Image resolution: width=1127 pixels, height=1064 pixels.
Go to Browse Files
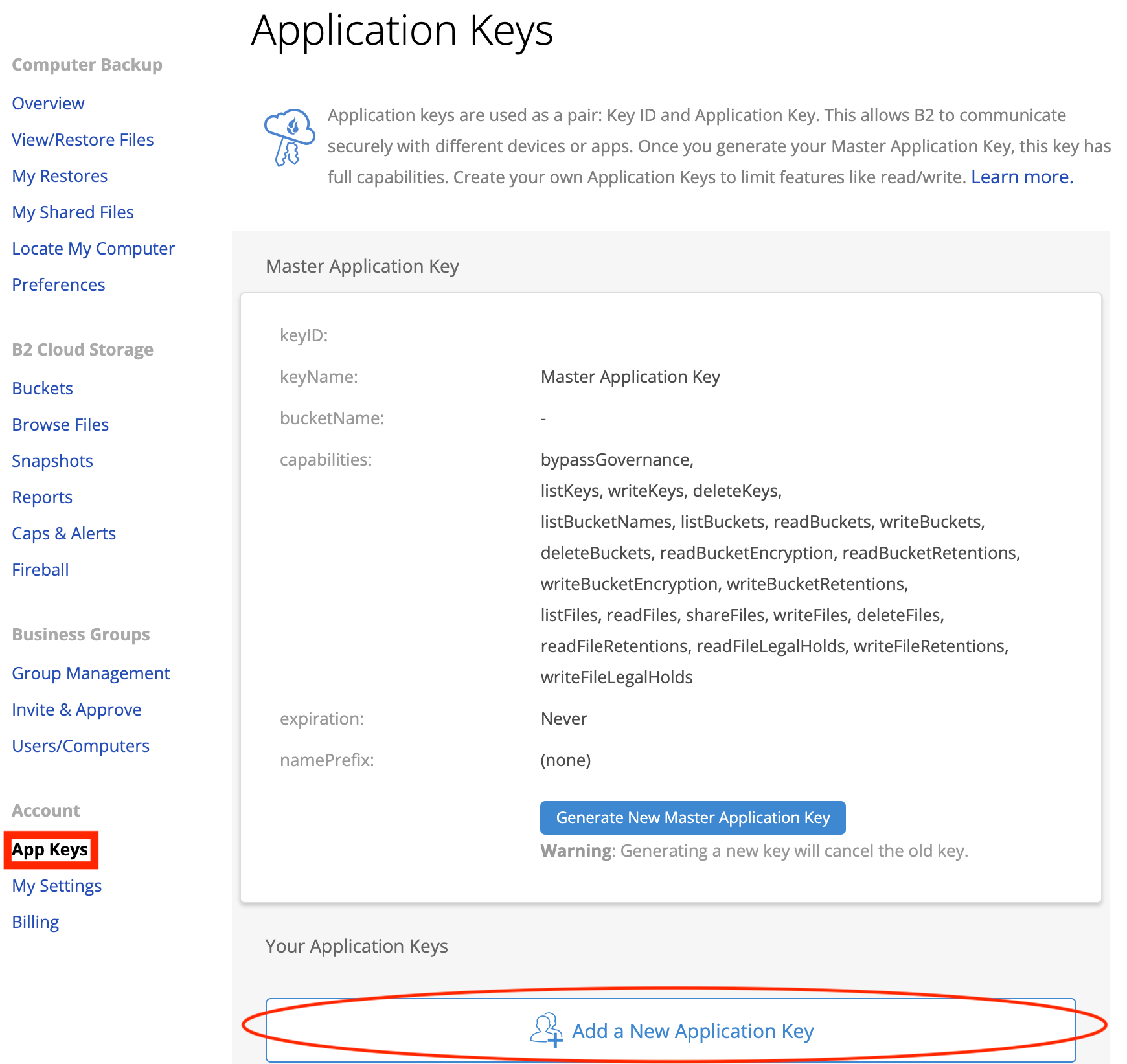pyautogui.click(x=60, y=425)
